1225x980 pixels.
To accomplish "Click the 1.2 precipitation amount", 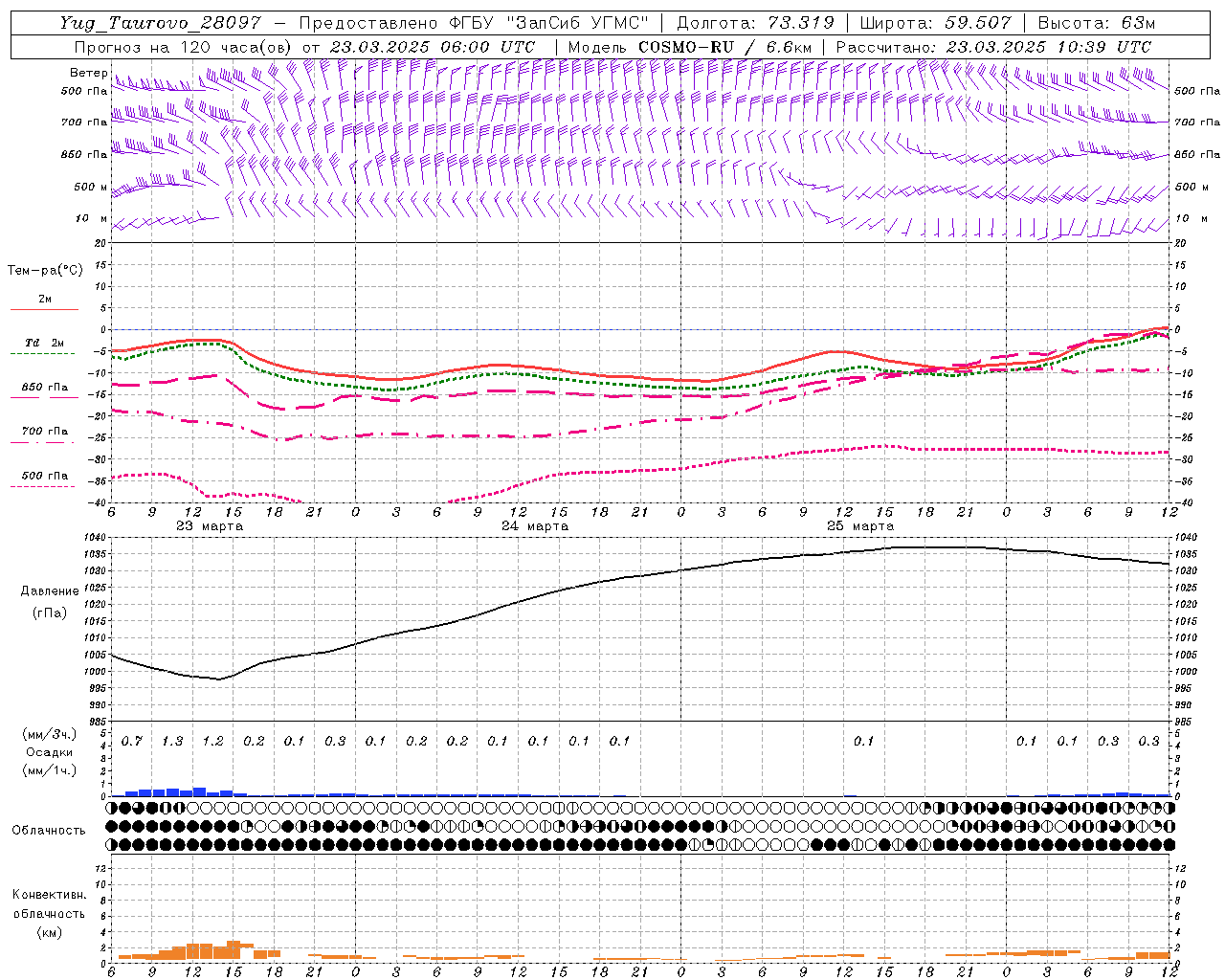I will click(x=212, y=742).
